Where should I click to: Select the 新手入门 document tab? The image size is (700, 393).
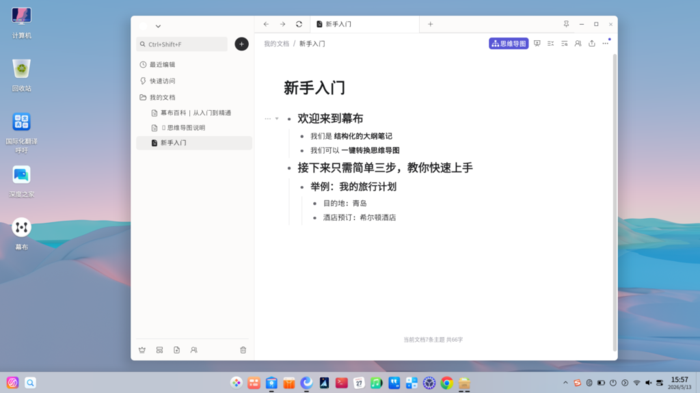365,24
